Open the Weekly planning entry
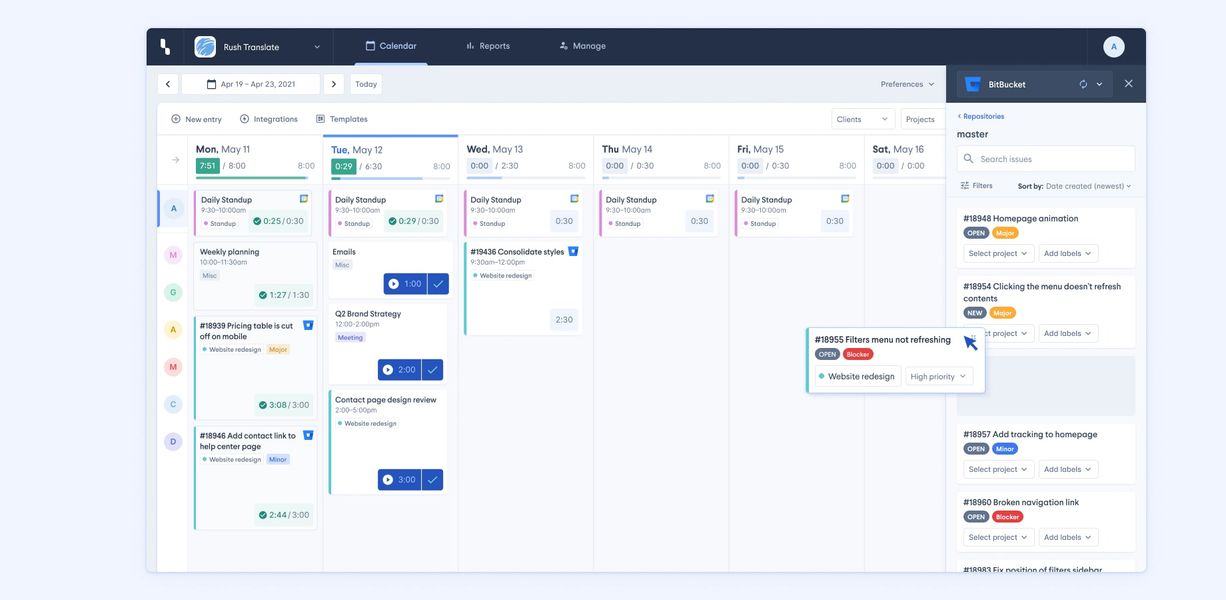The height and width of the screenshot is (600, 1226). [255, 276]
